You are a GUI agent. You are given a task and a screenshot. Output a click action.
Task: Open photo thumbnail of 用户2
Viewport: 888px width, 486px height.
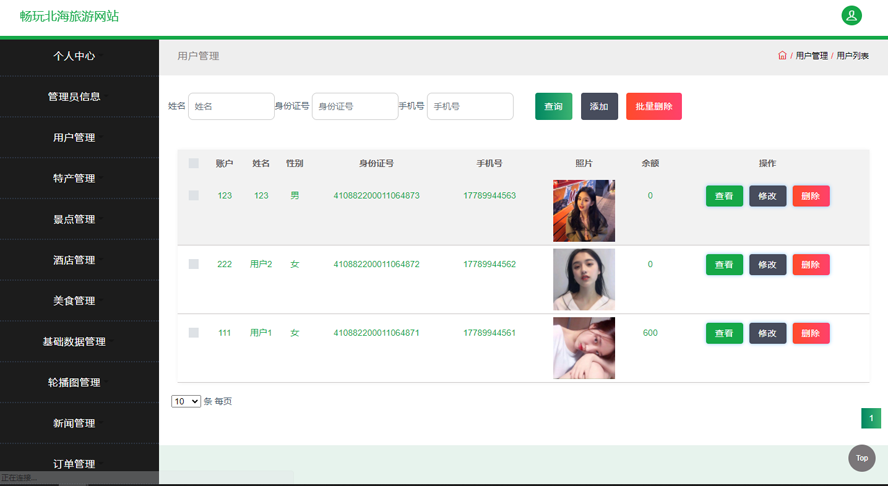pyautogui.click(x=584, y=279)
